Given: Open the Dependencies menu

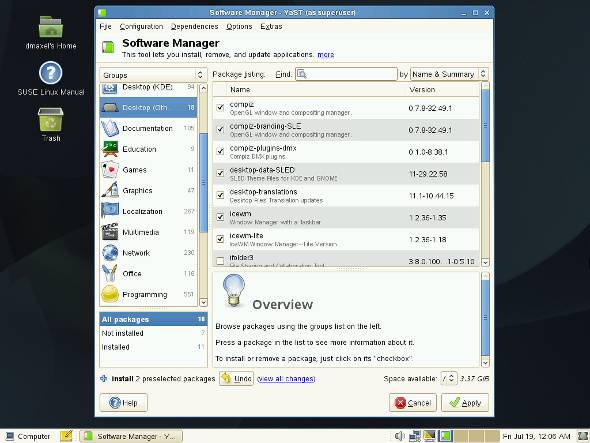Looking at the screenshot, I should [x=195, y=26].
